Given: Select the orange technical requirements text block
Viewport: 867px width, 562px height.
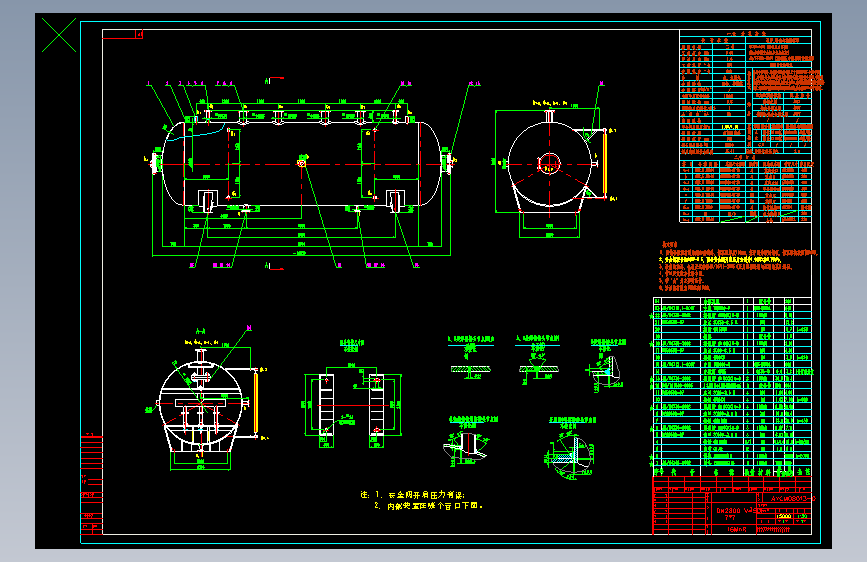Looking at the screenshot, I should [738, 266].
